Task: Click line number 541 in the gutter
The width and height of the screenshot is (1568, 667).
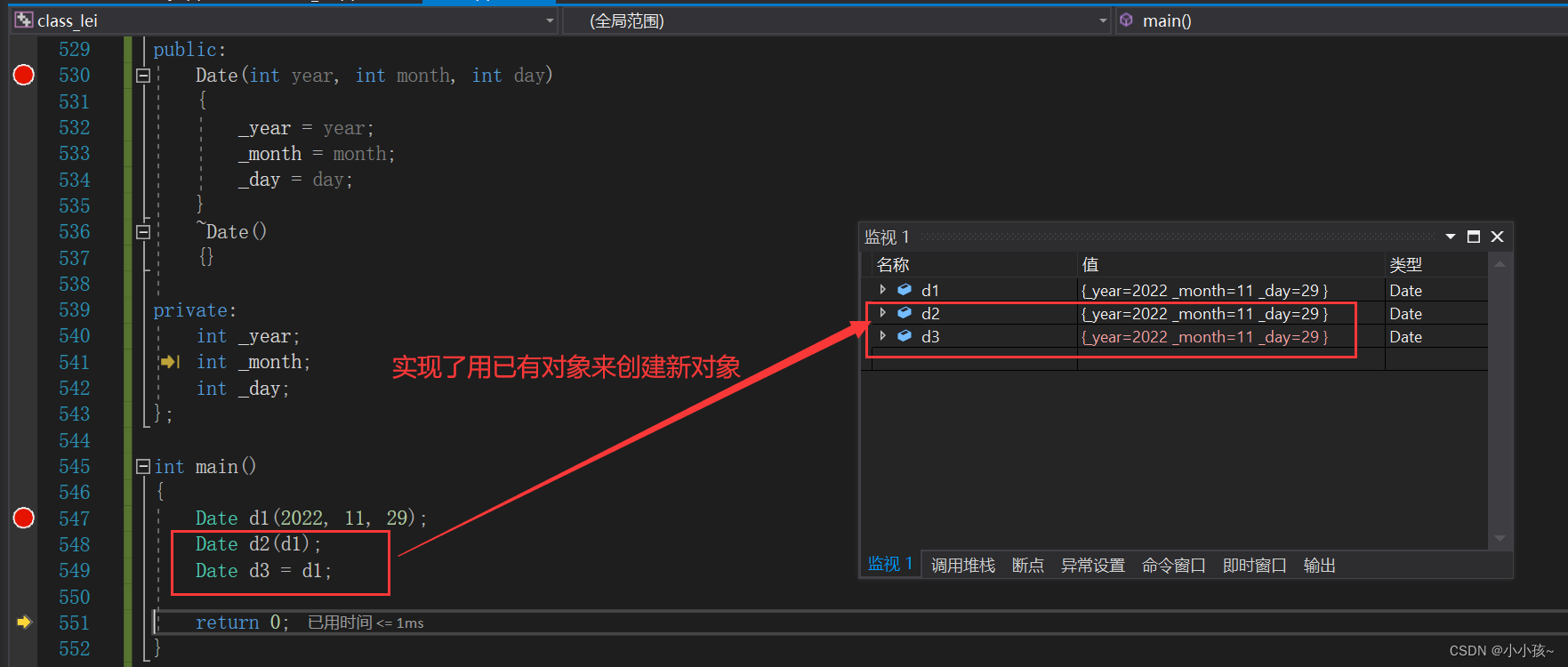Action: [x=75, y=362]
